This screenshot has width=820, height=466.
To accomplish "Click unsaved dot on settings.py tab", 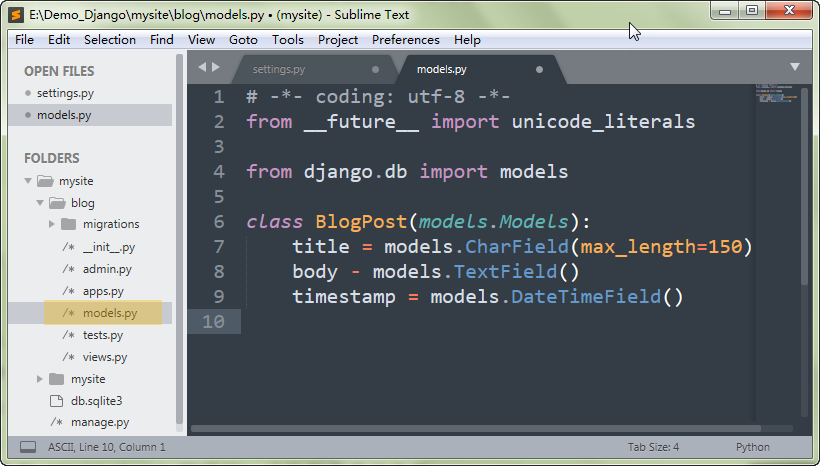I will tap(375, 70).
